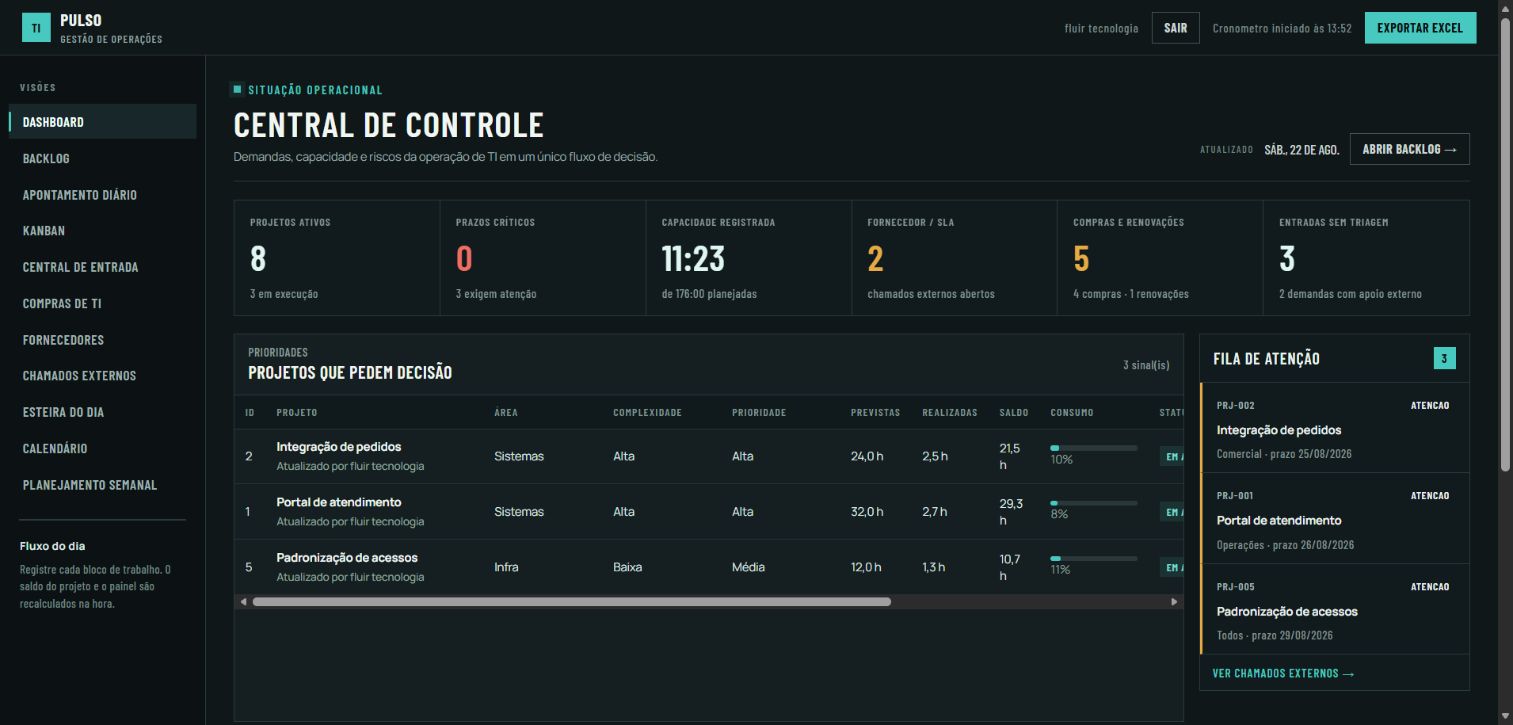Select the Entradas sem Triagem card
The height and width of the screenshot is (725, 1513).
pos(1367,258)
